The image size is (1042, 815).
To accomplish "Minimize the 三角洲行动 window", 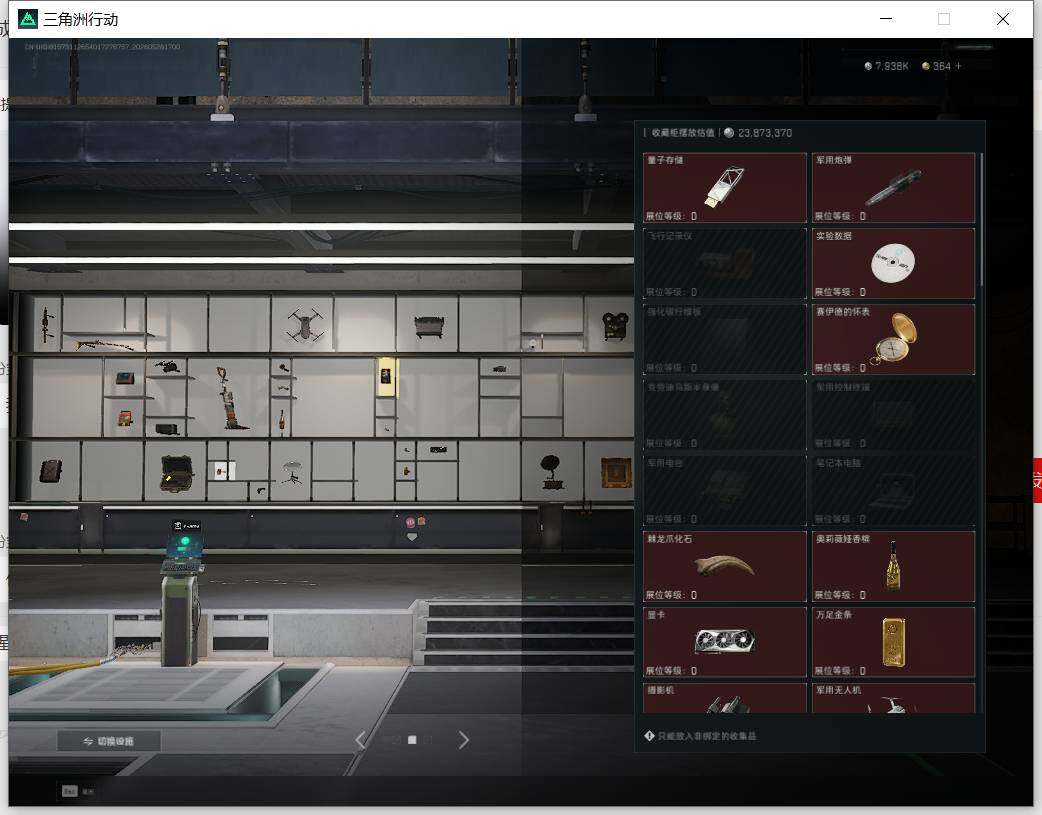I will [x=886, y=19].
